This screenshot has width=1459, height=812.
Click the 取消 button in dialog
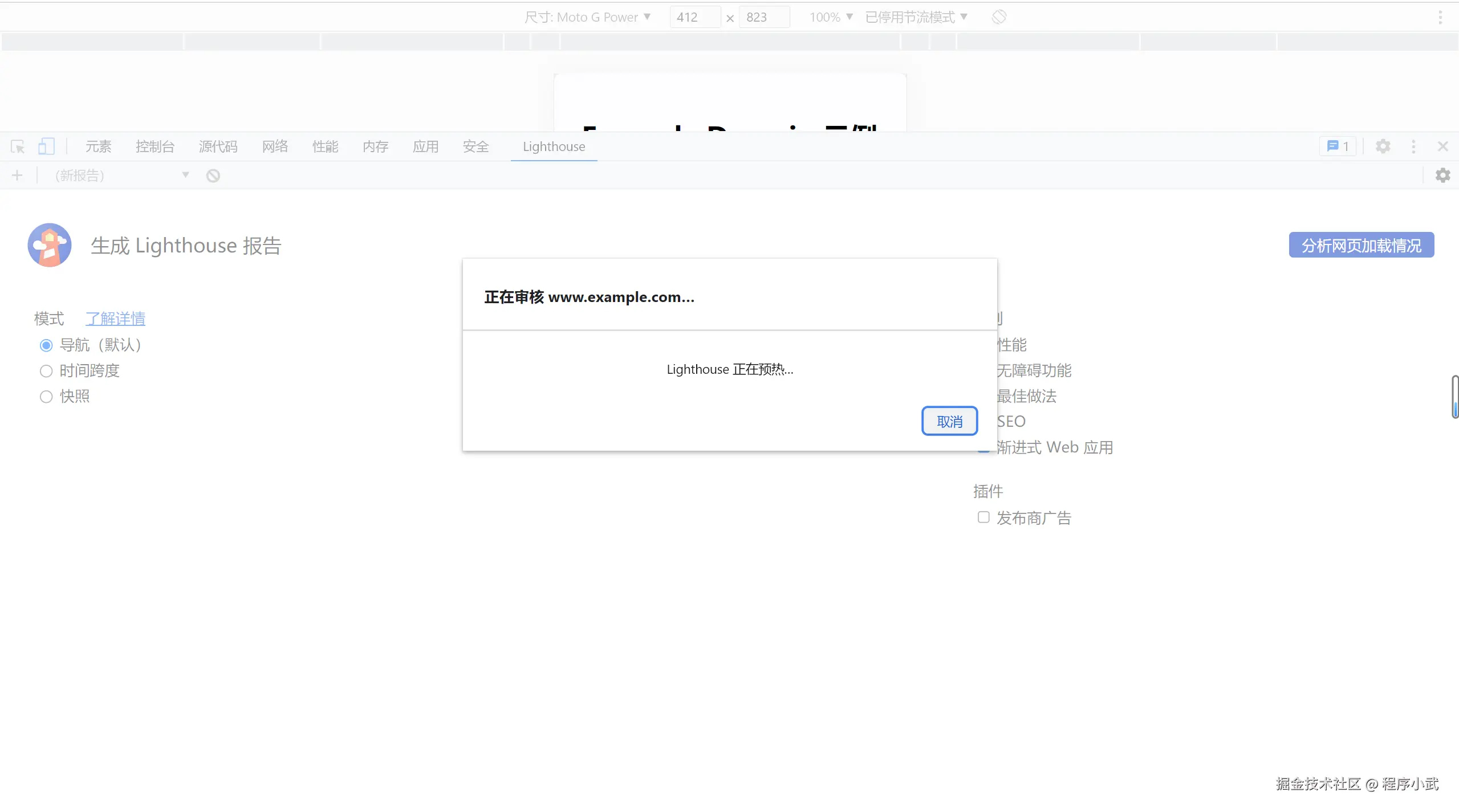(949, 422)
